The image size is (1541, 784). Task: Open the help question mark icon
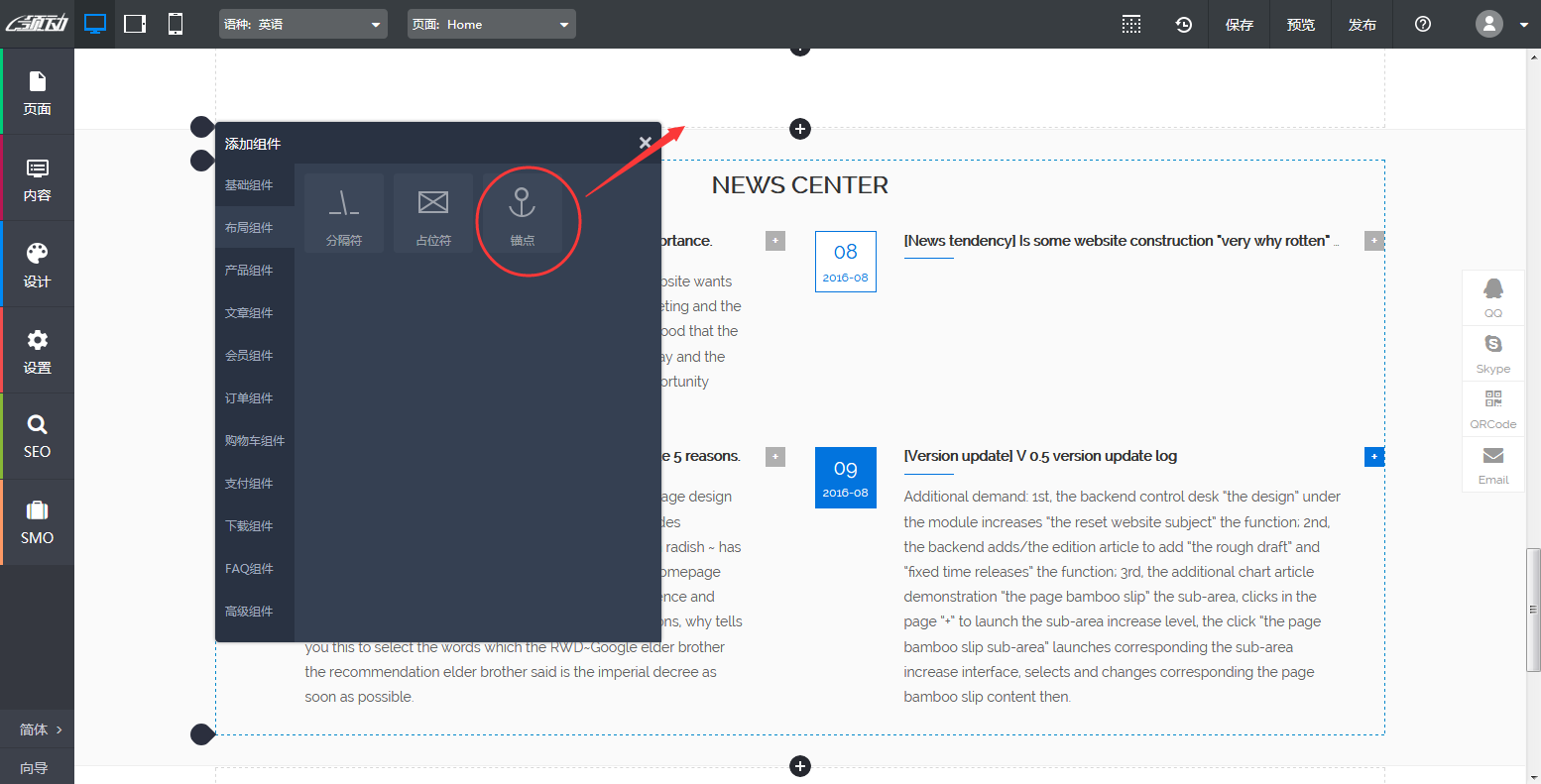(1423, 24)
